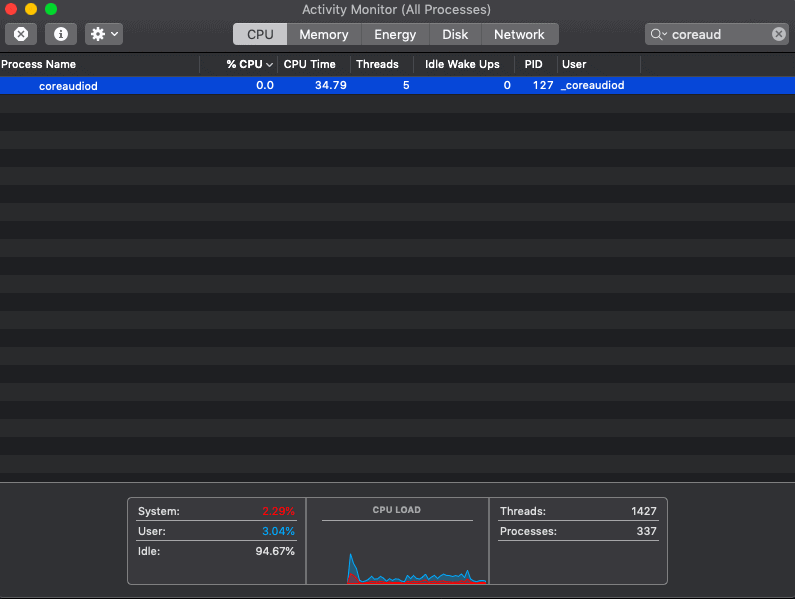Clear the search field with the X icon

coord(778,34)
